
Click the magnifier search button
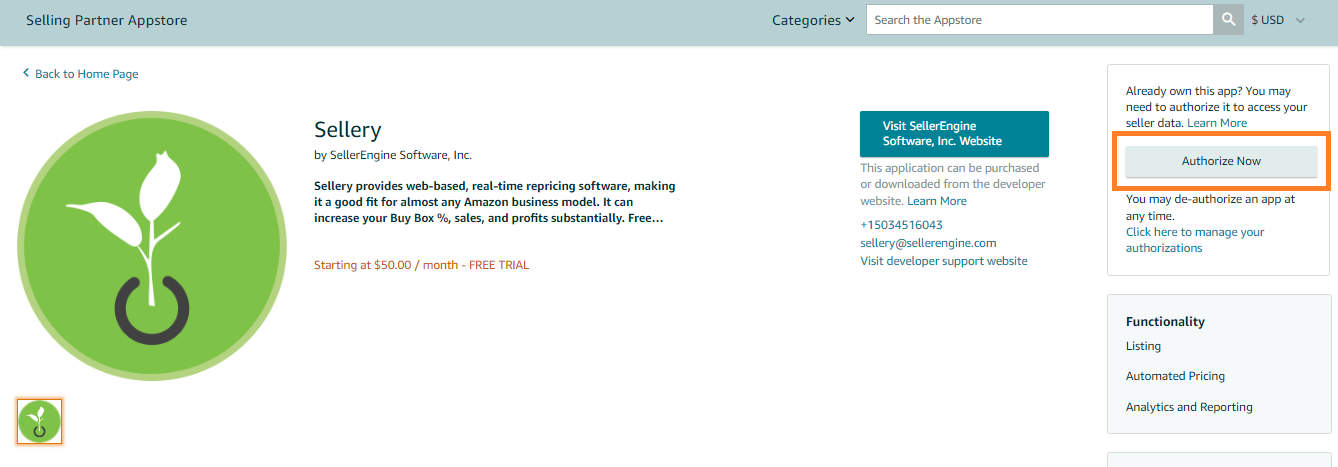coord(1228,20)
